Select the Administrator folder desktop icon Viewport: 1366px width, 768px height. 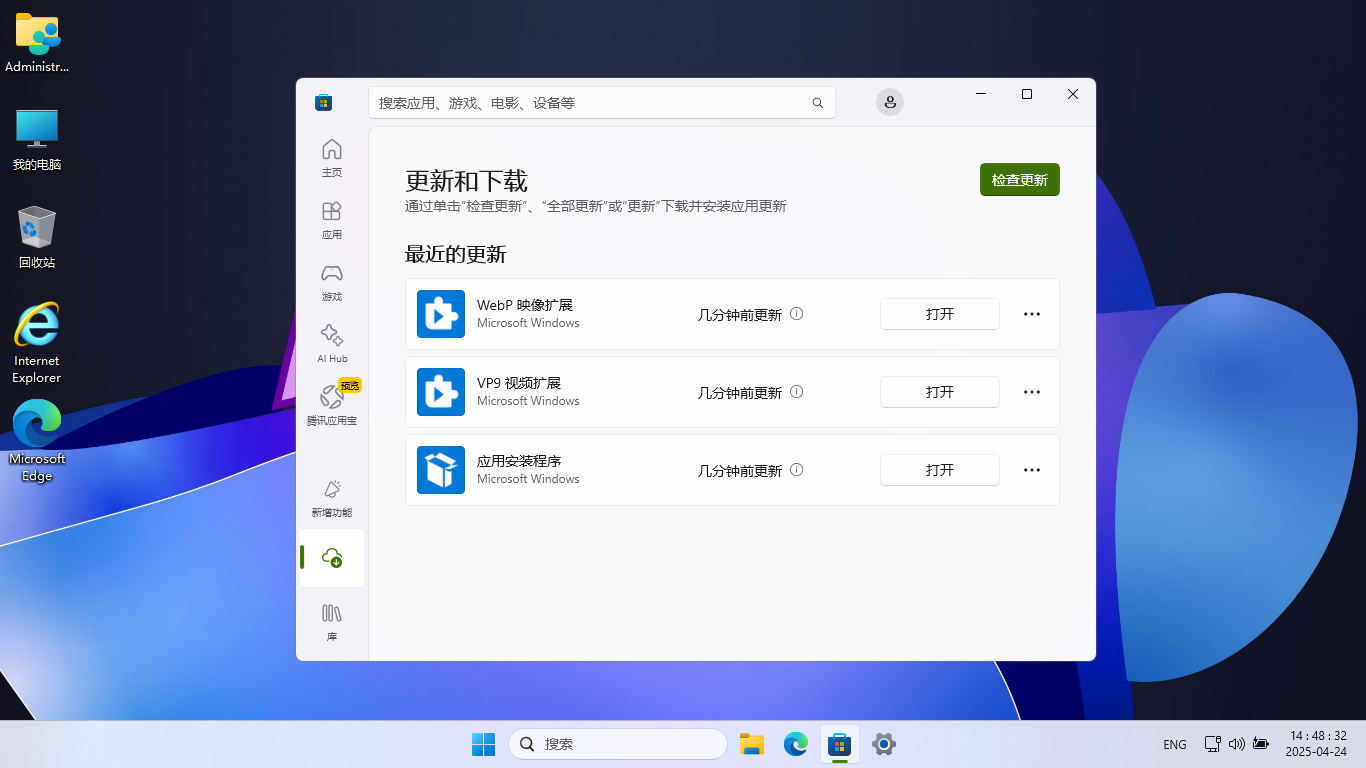click(x=37, y=42)
